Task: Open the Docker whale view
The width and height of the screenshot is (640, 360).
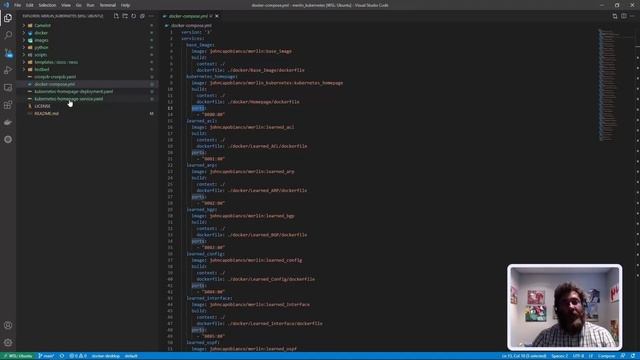Action: [8, 122]
